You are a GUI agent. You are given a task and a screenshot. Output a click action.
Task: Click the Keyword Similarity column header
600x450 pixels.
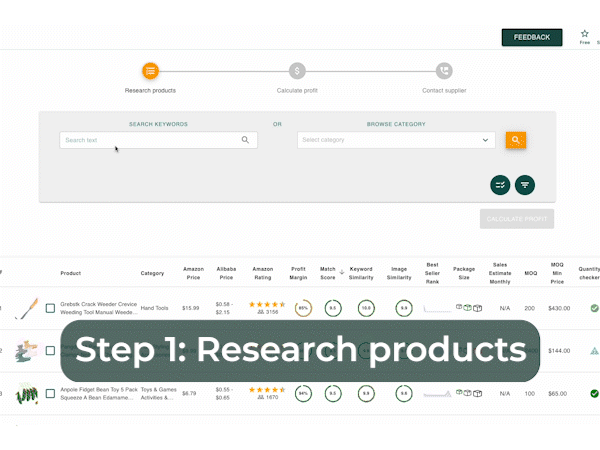(361, 273)
